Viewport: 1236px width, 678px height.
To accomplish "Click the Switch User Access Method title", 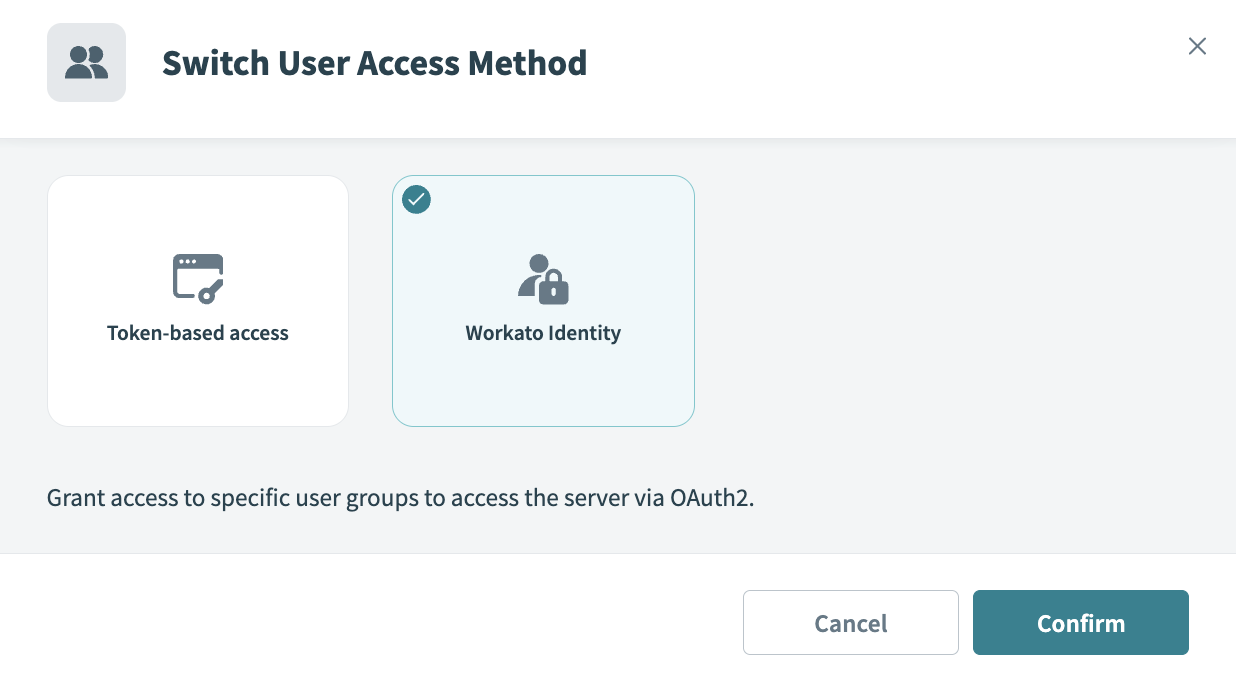I will coord(374,62).
